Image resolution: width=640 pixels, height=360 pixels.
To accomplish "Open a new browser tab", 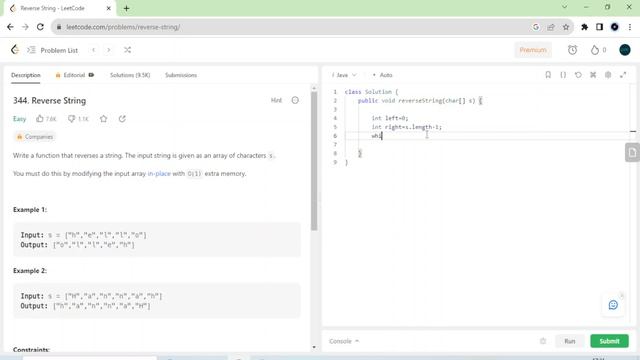I will (x=127, y=8).
